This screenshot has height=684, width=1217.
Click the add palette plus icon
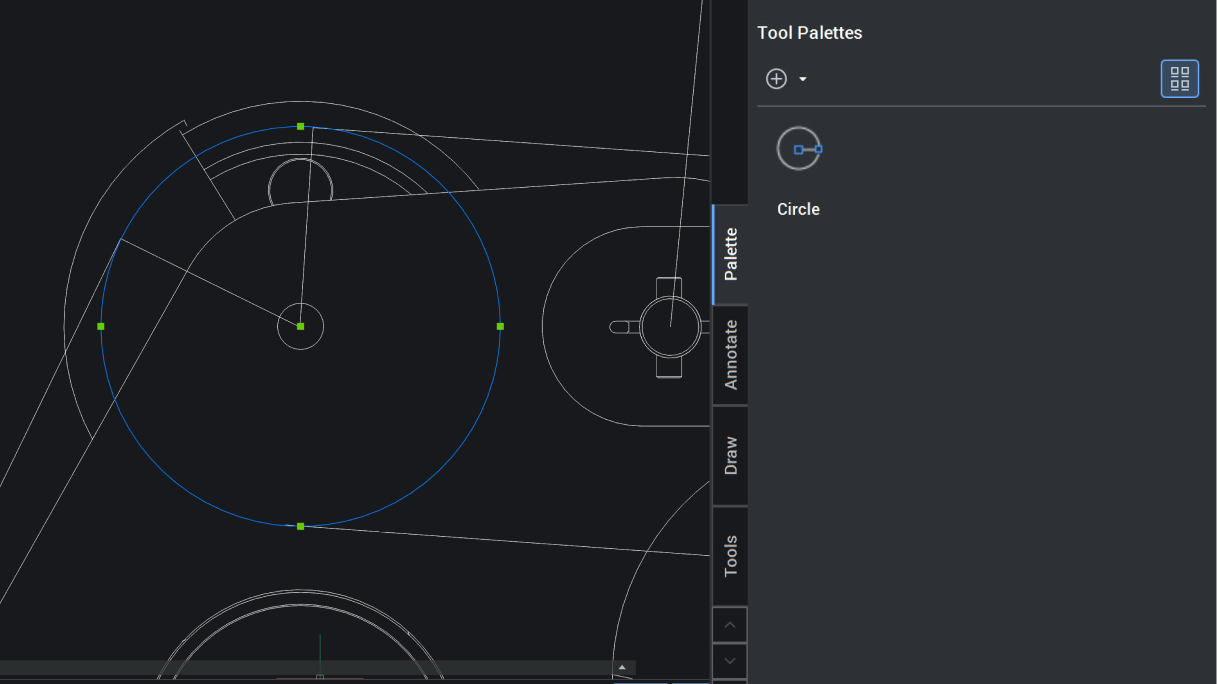pyautogui.click(x=776, y=79)
